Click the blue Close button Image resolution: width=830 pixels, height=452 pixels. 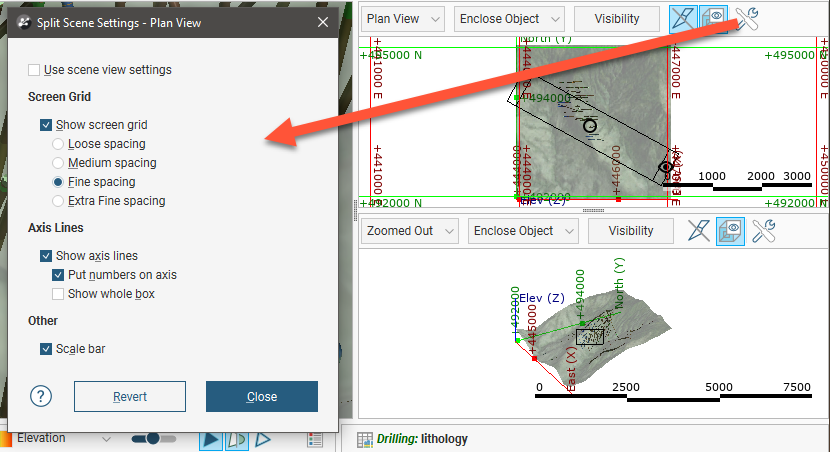(261, 396)
